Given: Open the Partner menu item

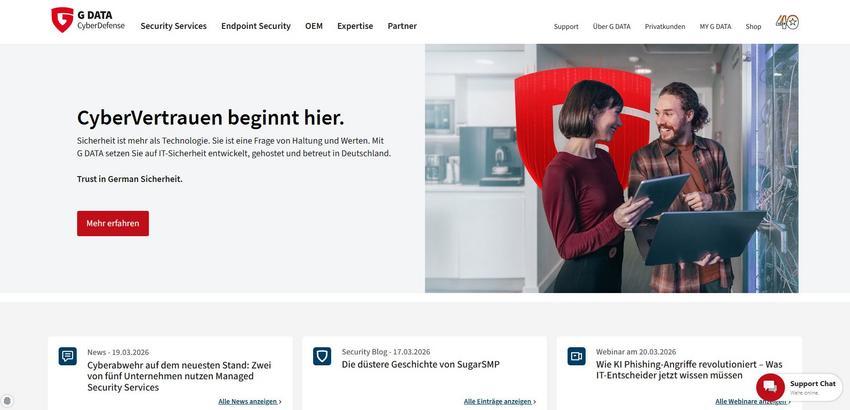Looking at the screenshot, I should point(402,26).
